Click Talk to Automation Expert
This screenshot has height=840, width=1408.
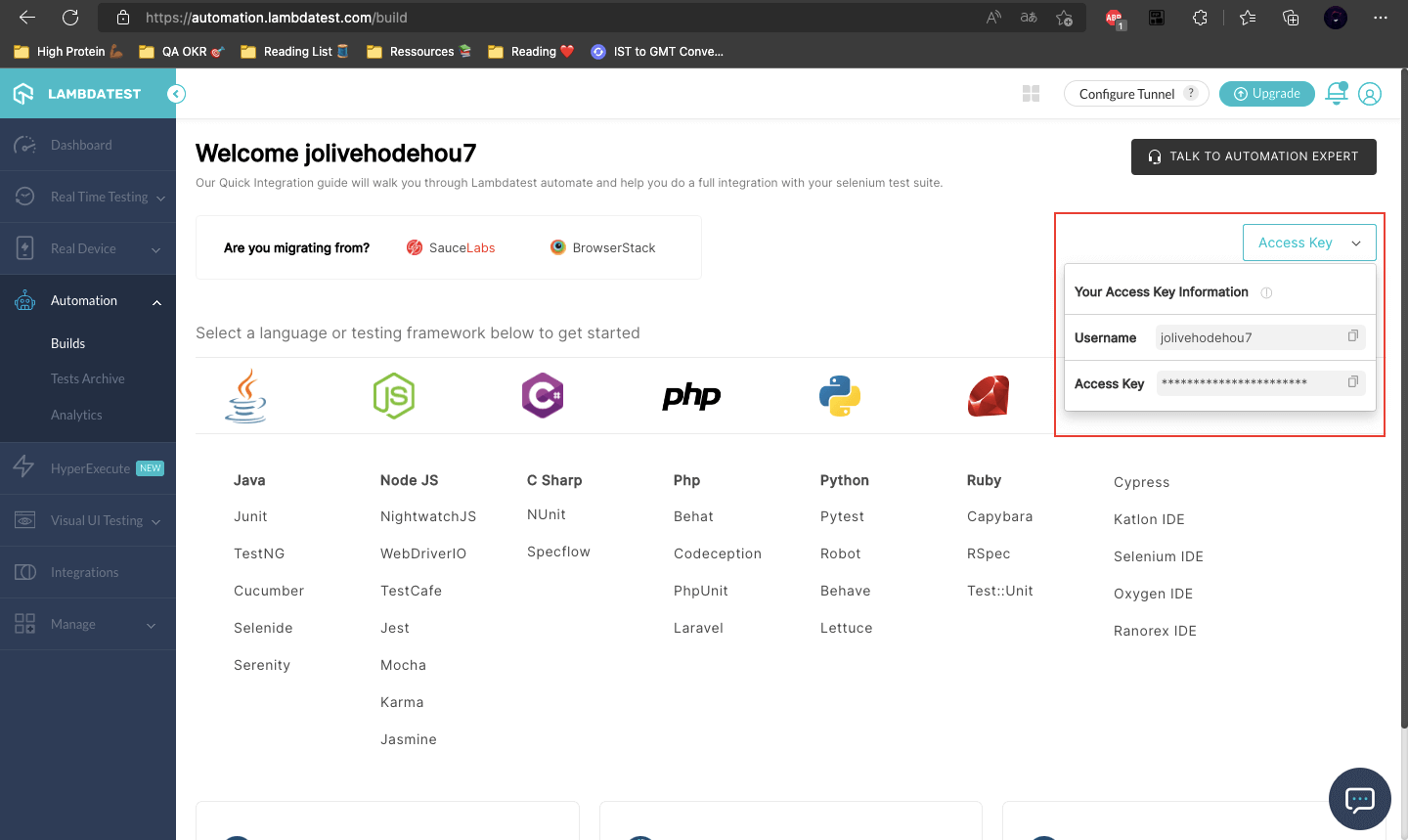tap(1254, 156)
